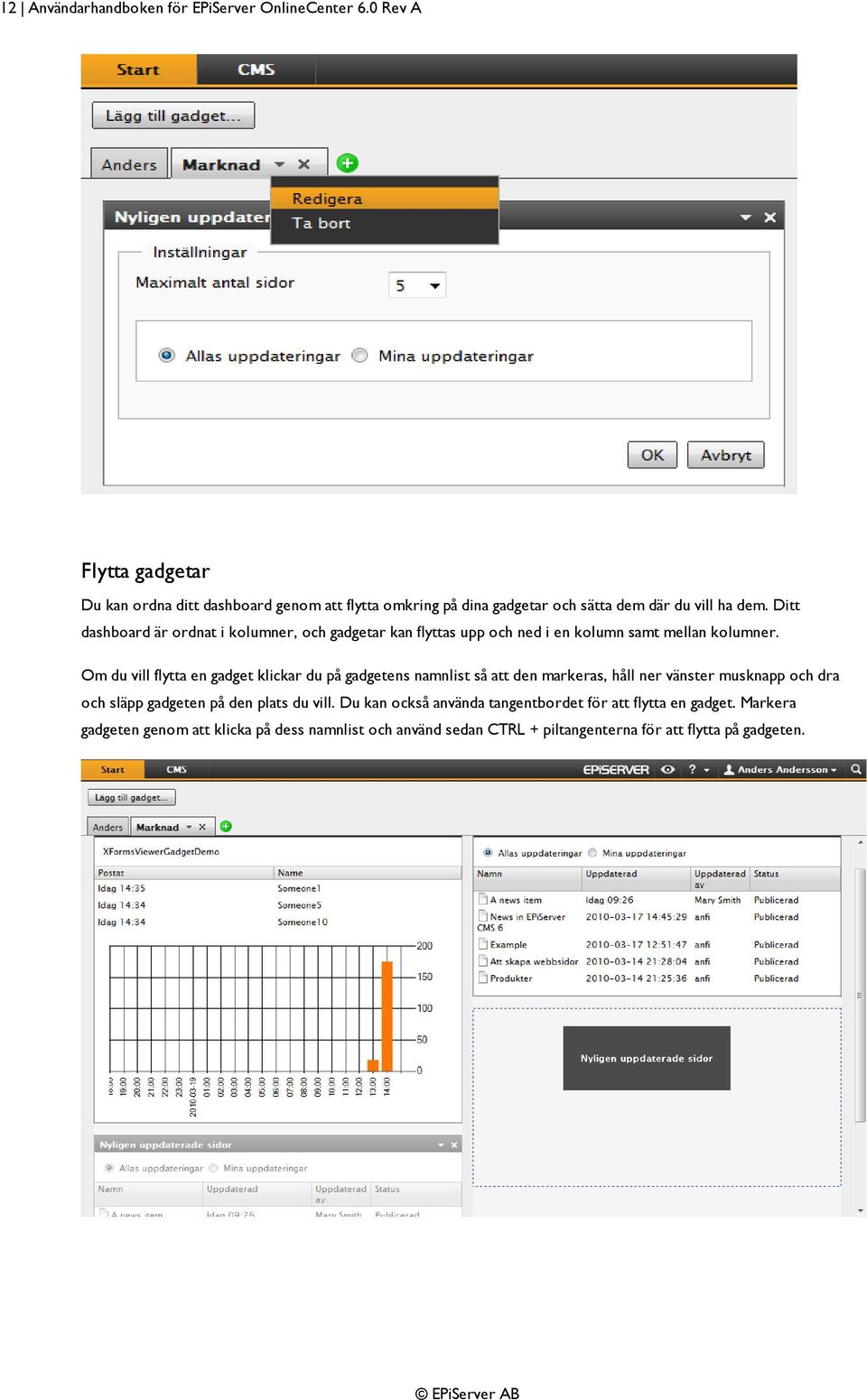867x1400 pixels.
Task: Open arrow menu on the grey Nyligen uppdaterade sidor header
Action: [441, 1145]
